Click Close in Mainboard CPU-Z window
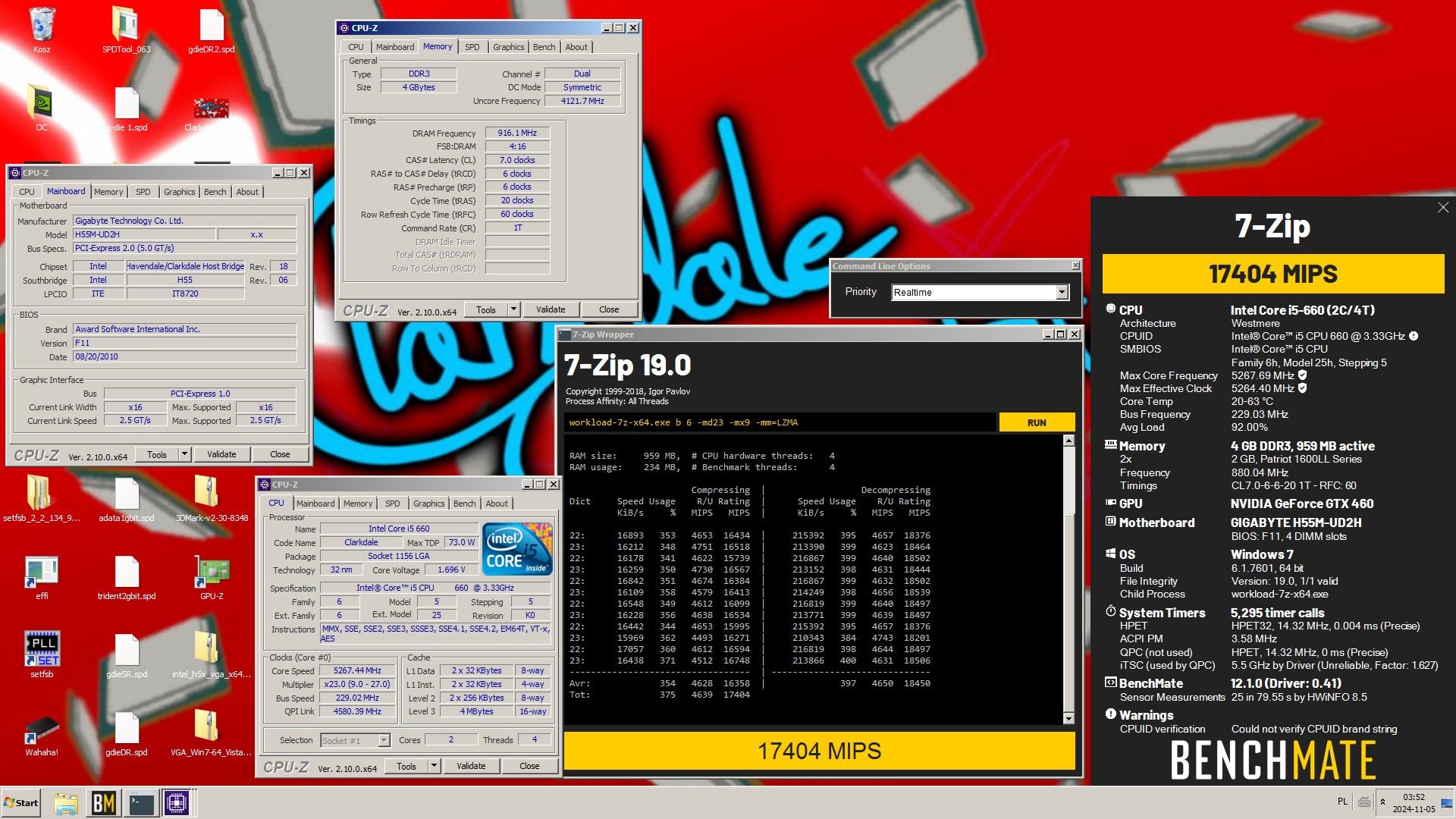Image resolution: width=1456 pixels, height=819 pixels. (x=280, y=454)
